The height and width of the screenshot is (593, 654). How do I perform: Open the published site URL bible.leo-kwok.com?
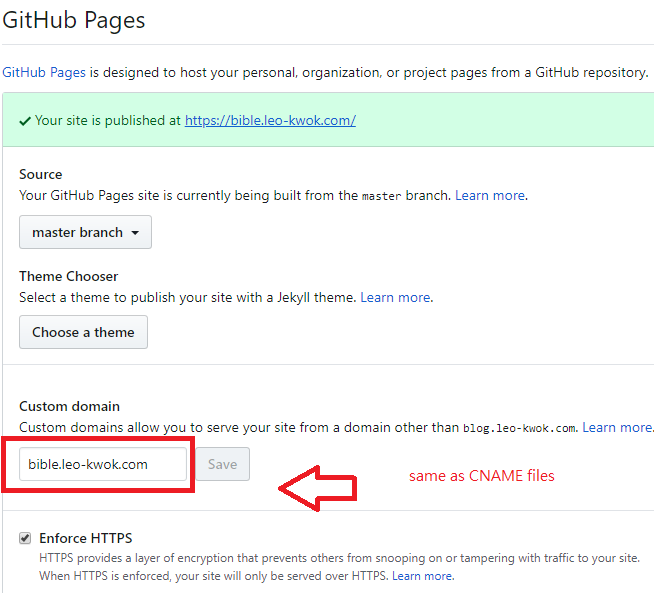click(x=270, y=120)
